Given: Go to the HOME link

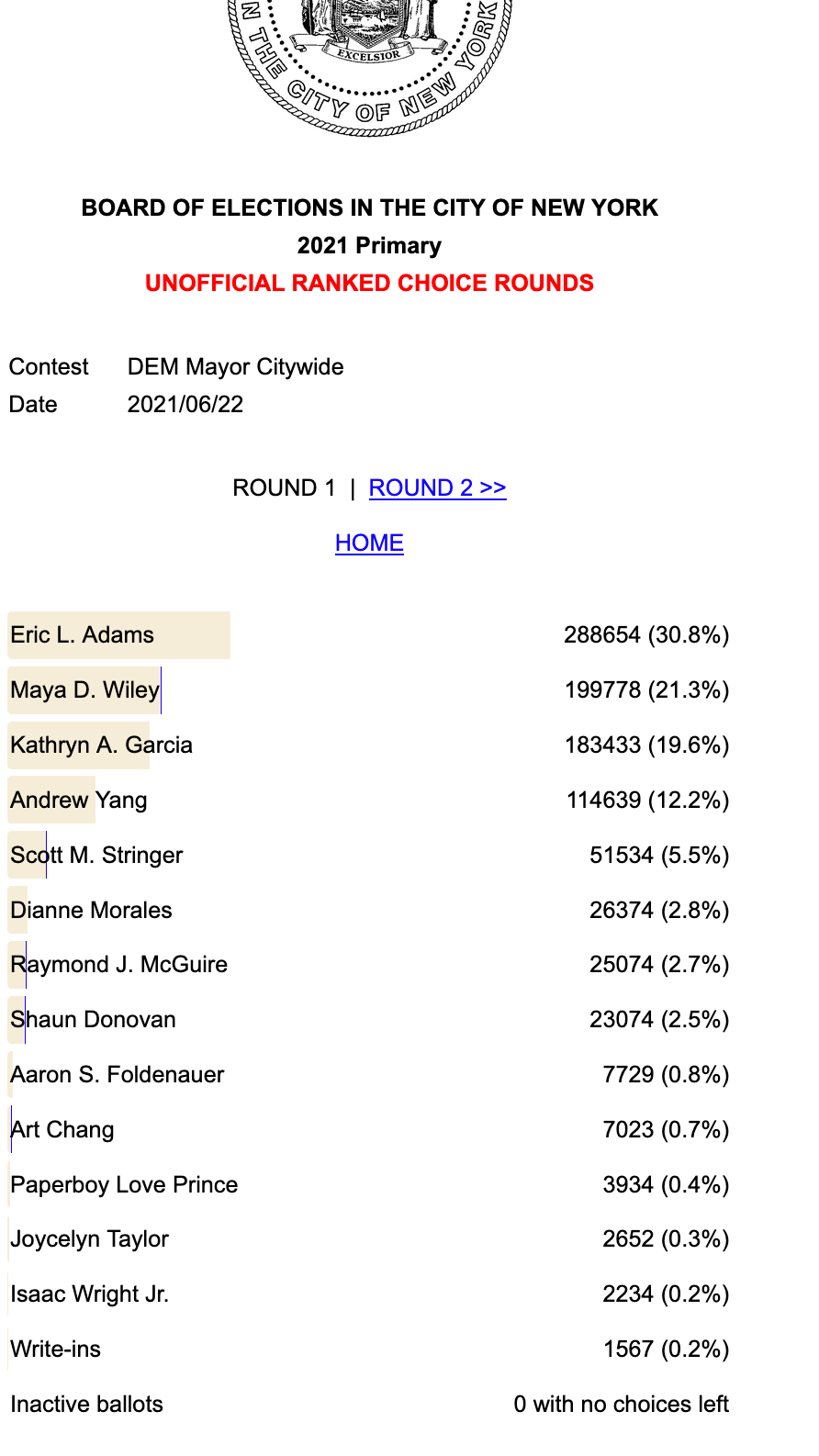Looking at the screenshot, I should 369,543.
